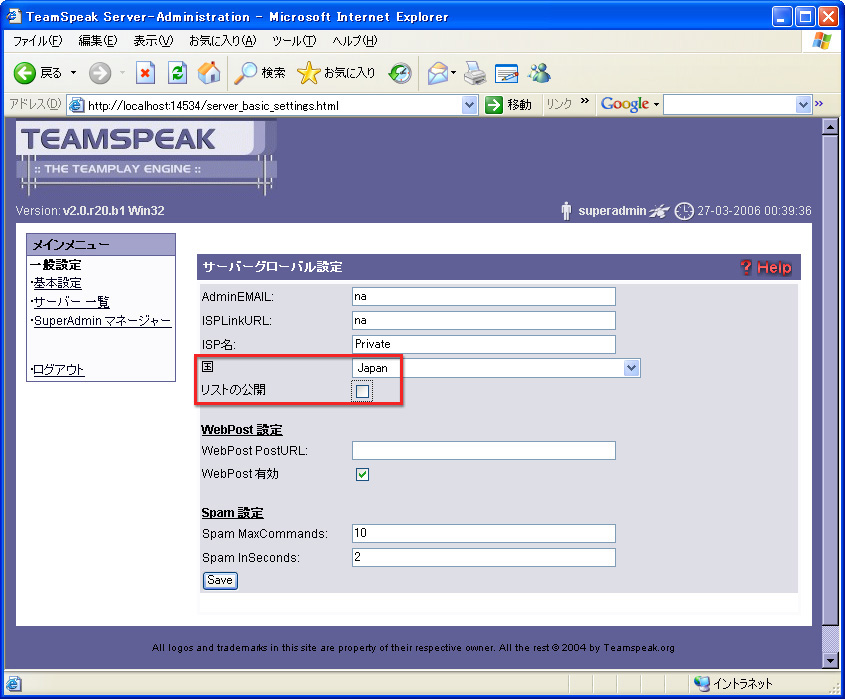Open the 表示(V) menu

coord(153,41)
